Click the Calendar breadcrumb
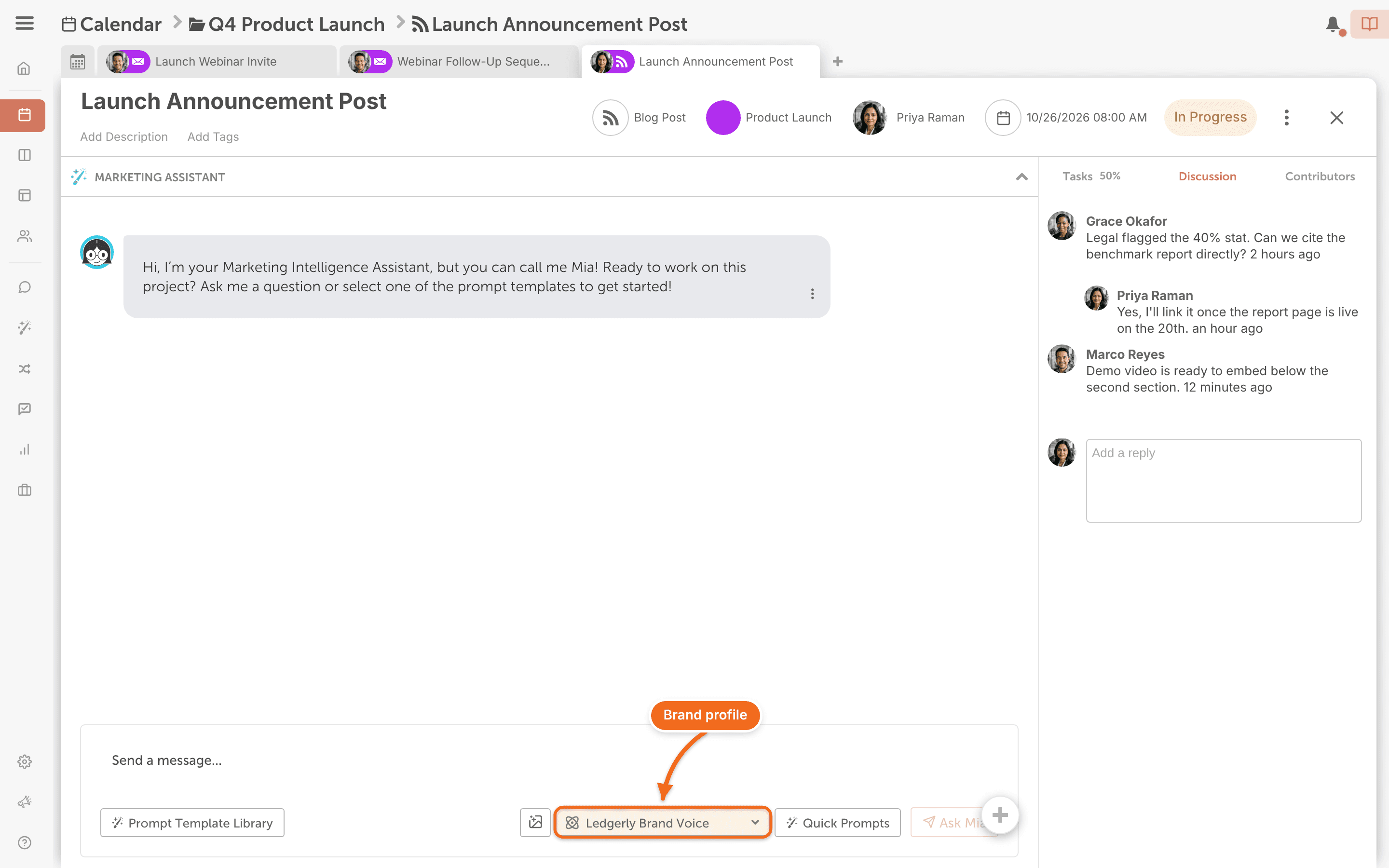Screen dimensions: 1389x868 [112, 24]
